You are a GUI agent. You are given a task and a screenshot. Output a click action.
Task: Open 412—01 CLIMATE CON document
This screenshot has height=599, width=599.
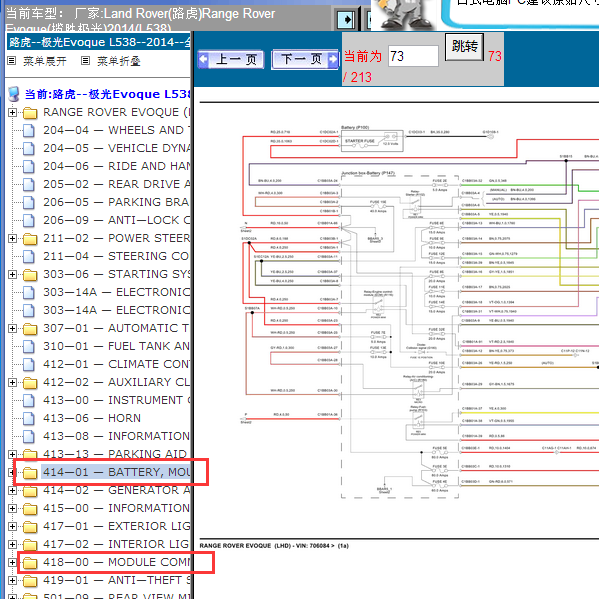[117, 364]
